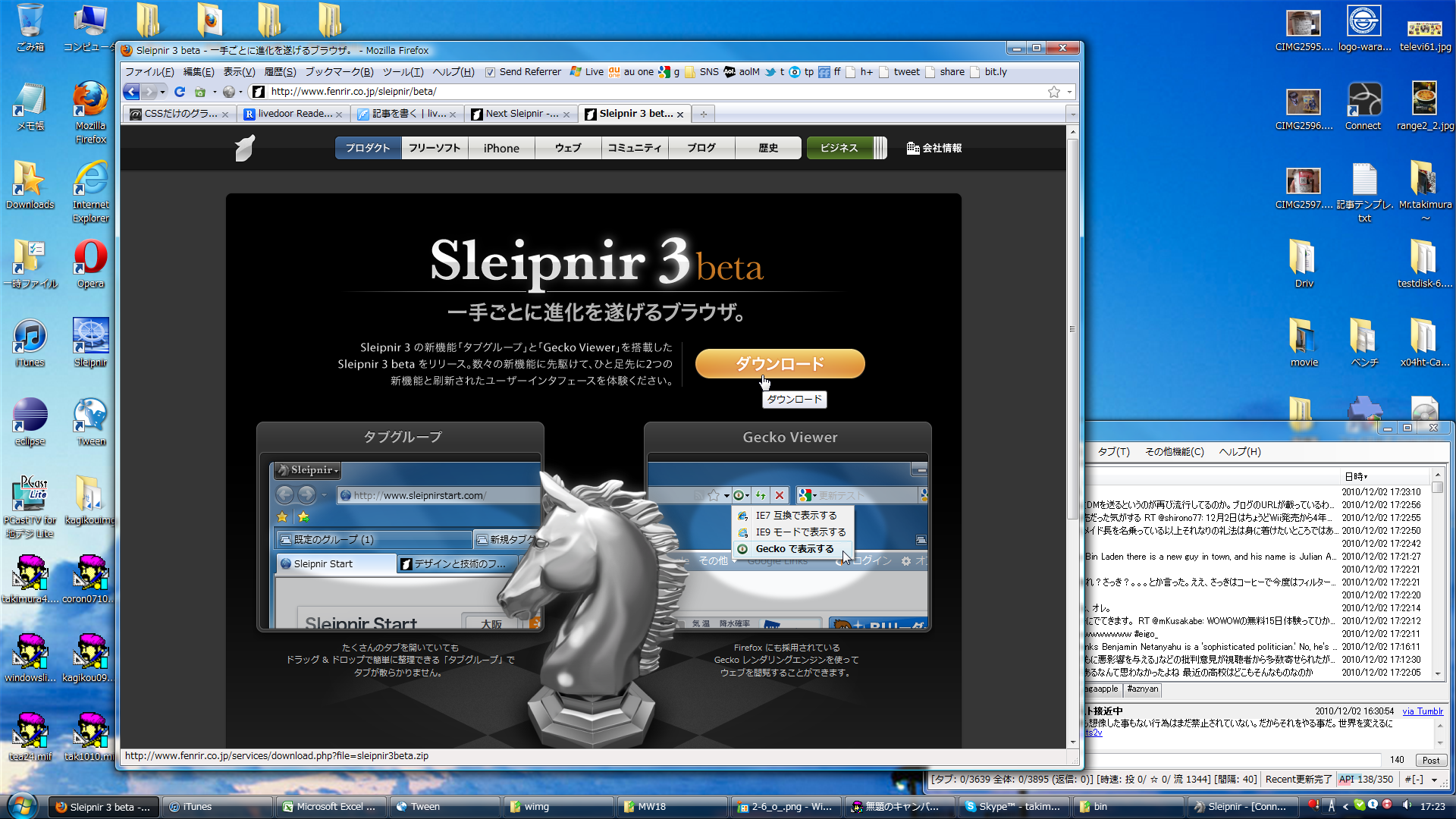Open the URL bar history dropdown
The image size is (1456, 819).
[x=1069, y=92]
